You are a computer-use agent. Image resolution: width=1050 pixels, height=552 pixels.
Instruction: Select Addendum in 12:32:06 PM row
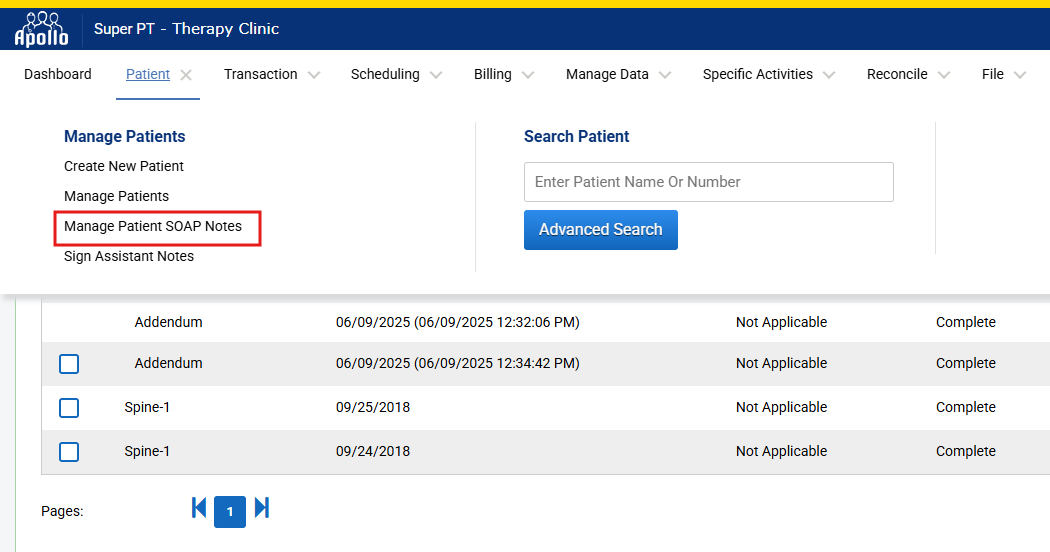pos(168,322)
